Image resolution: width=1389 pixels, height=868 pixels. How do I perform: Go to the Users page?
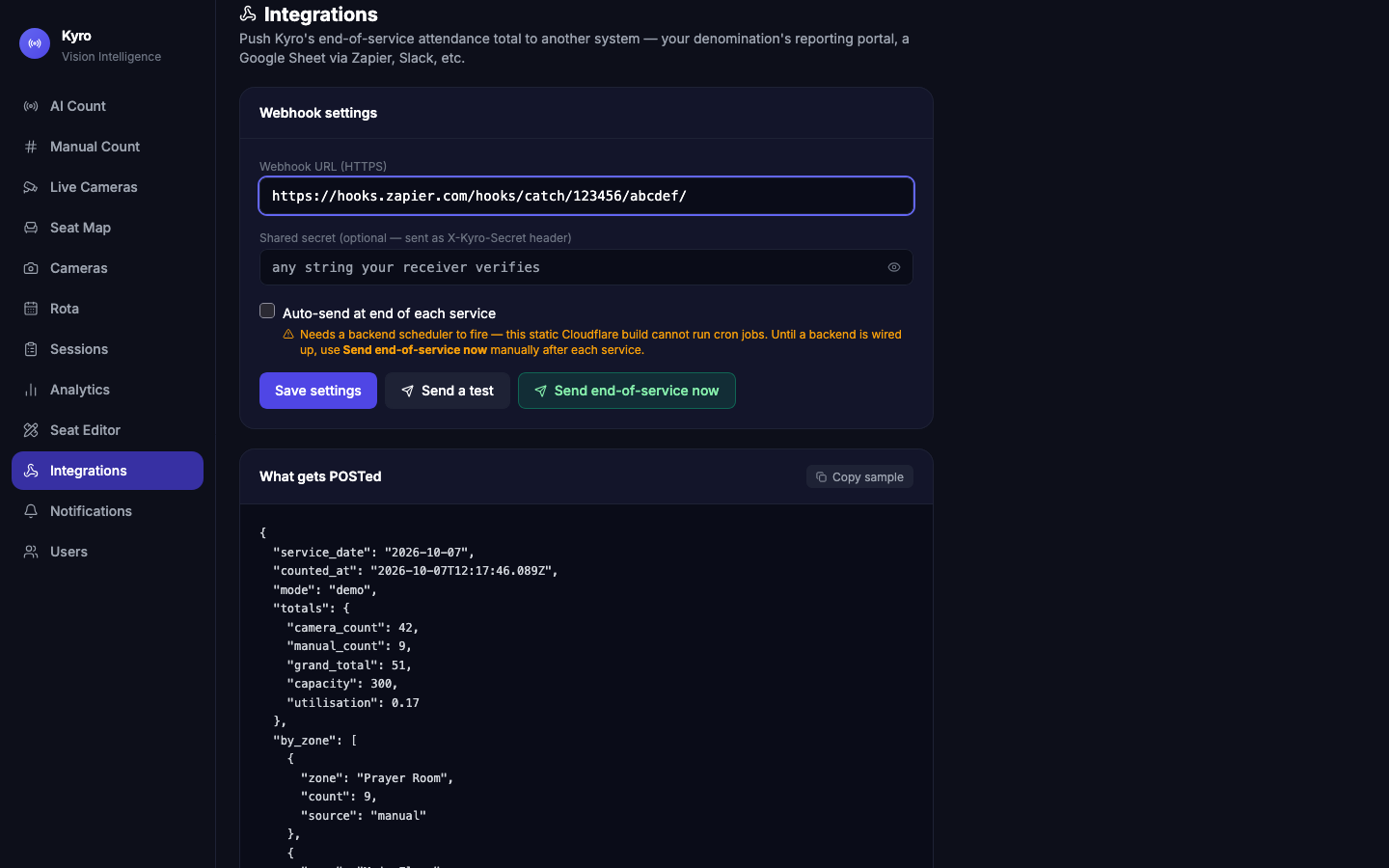click(x=107, y=552)
